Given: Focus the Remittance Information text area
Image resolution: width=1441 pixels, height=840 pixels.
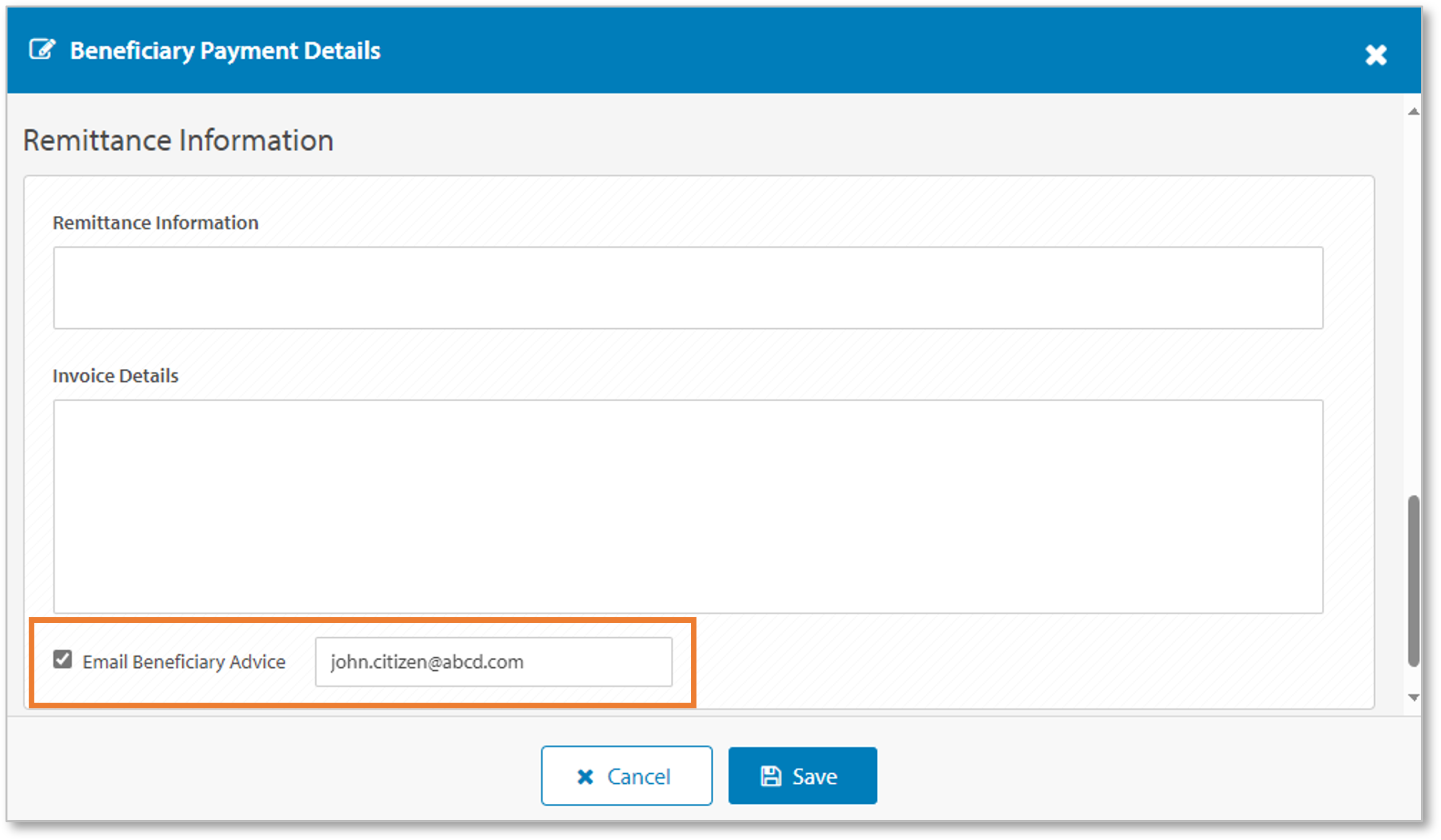Looking at the screenshot, I should click(x=688, y=288).
